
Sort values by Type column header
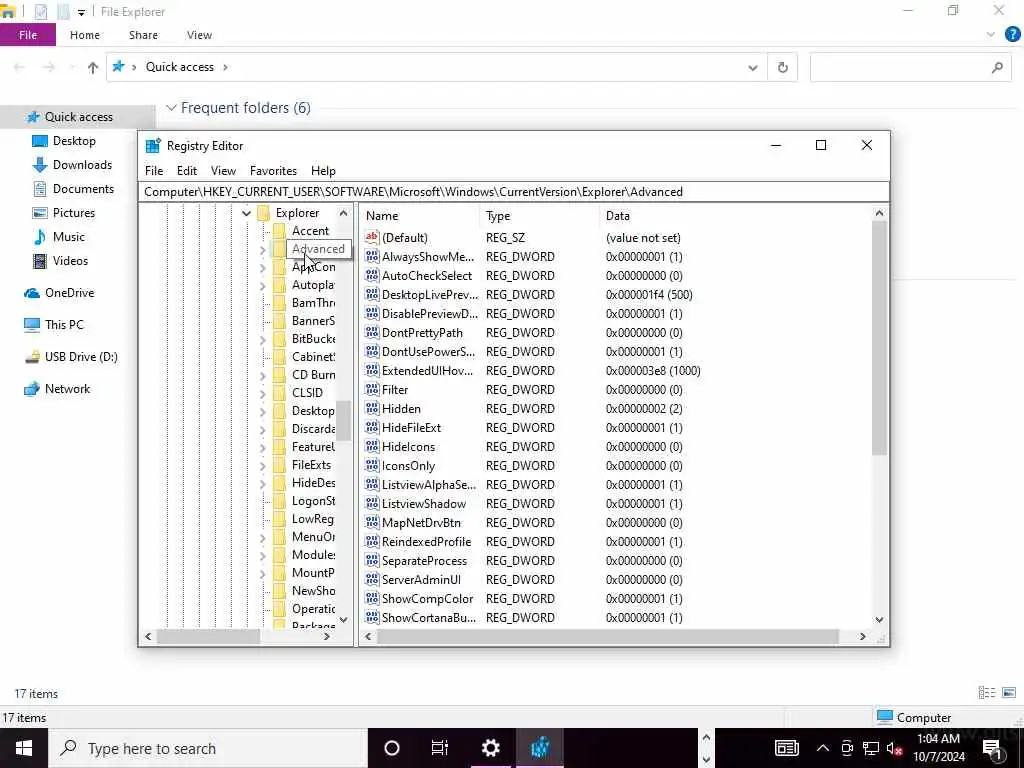pyautogui.click(x=539, y=216)
